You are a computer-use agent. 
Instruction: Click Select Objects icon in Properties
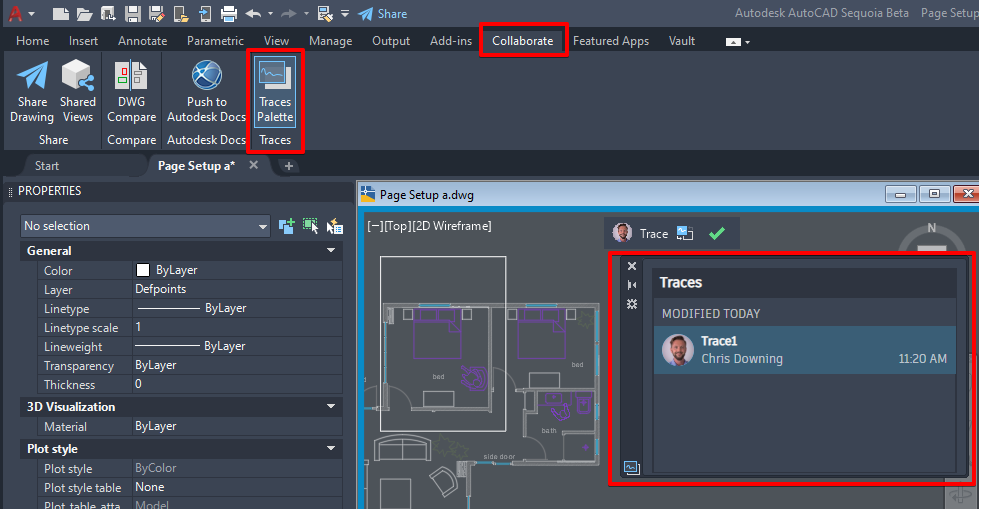(310, 226)
